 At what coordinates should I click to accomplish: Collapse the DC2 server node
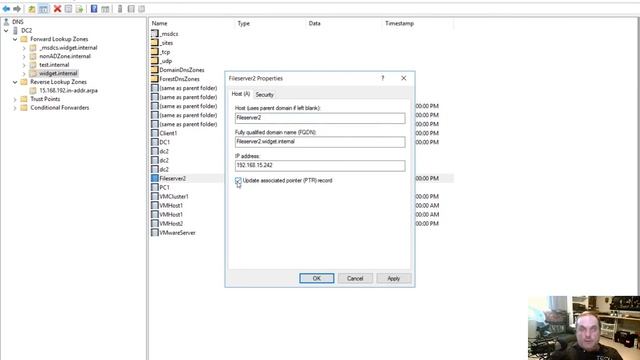6,30
